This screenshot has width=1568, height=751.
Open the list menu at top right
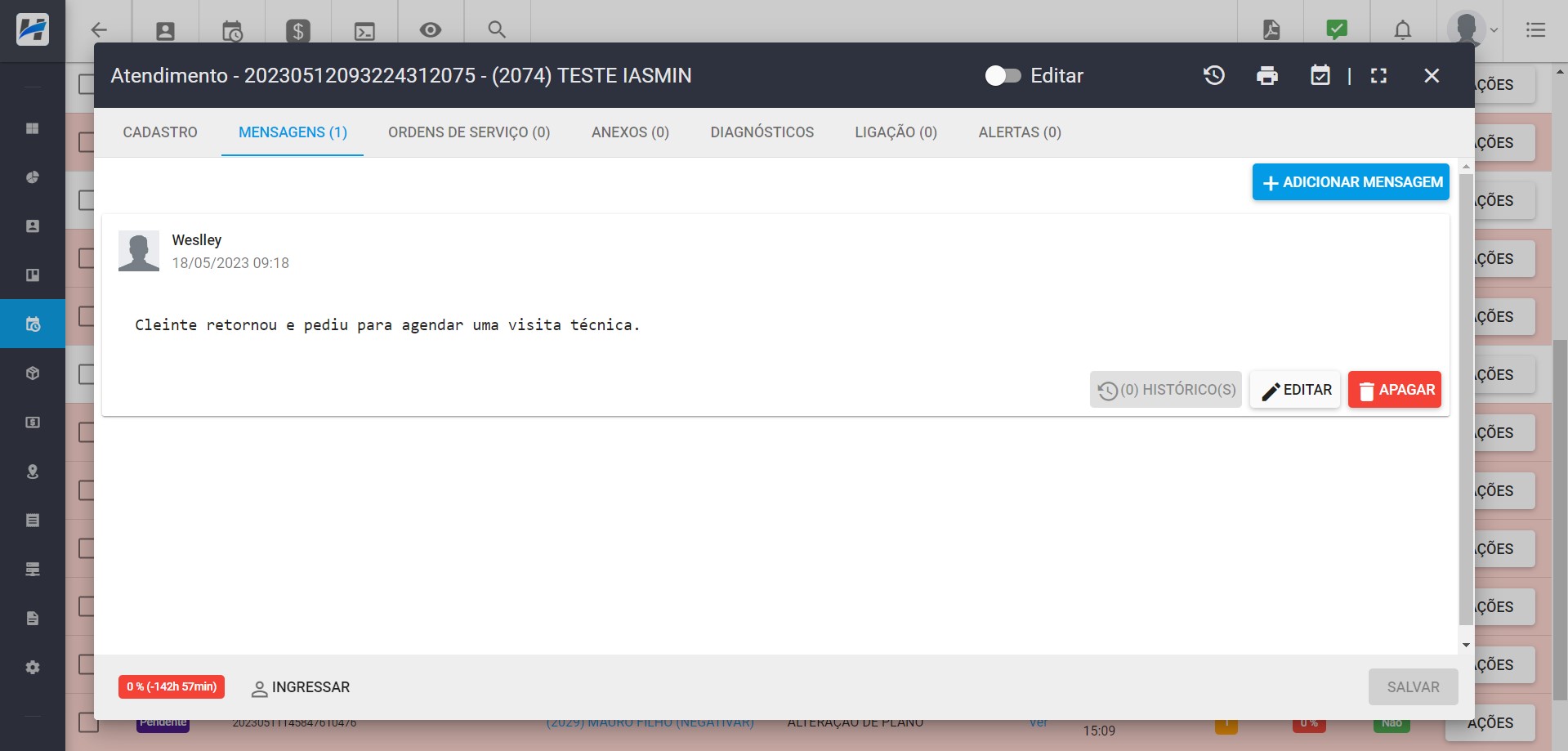pyautogui.click(x=1535, y=30)
